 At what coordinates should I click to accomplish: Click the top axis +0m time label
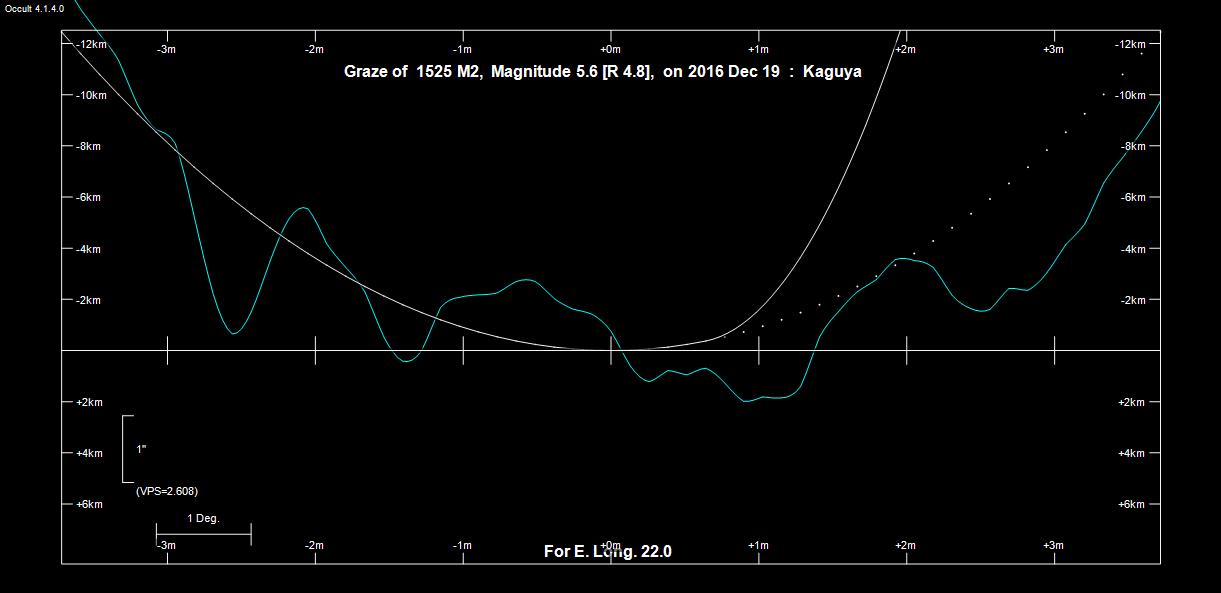(610, 49)
